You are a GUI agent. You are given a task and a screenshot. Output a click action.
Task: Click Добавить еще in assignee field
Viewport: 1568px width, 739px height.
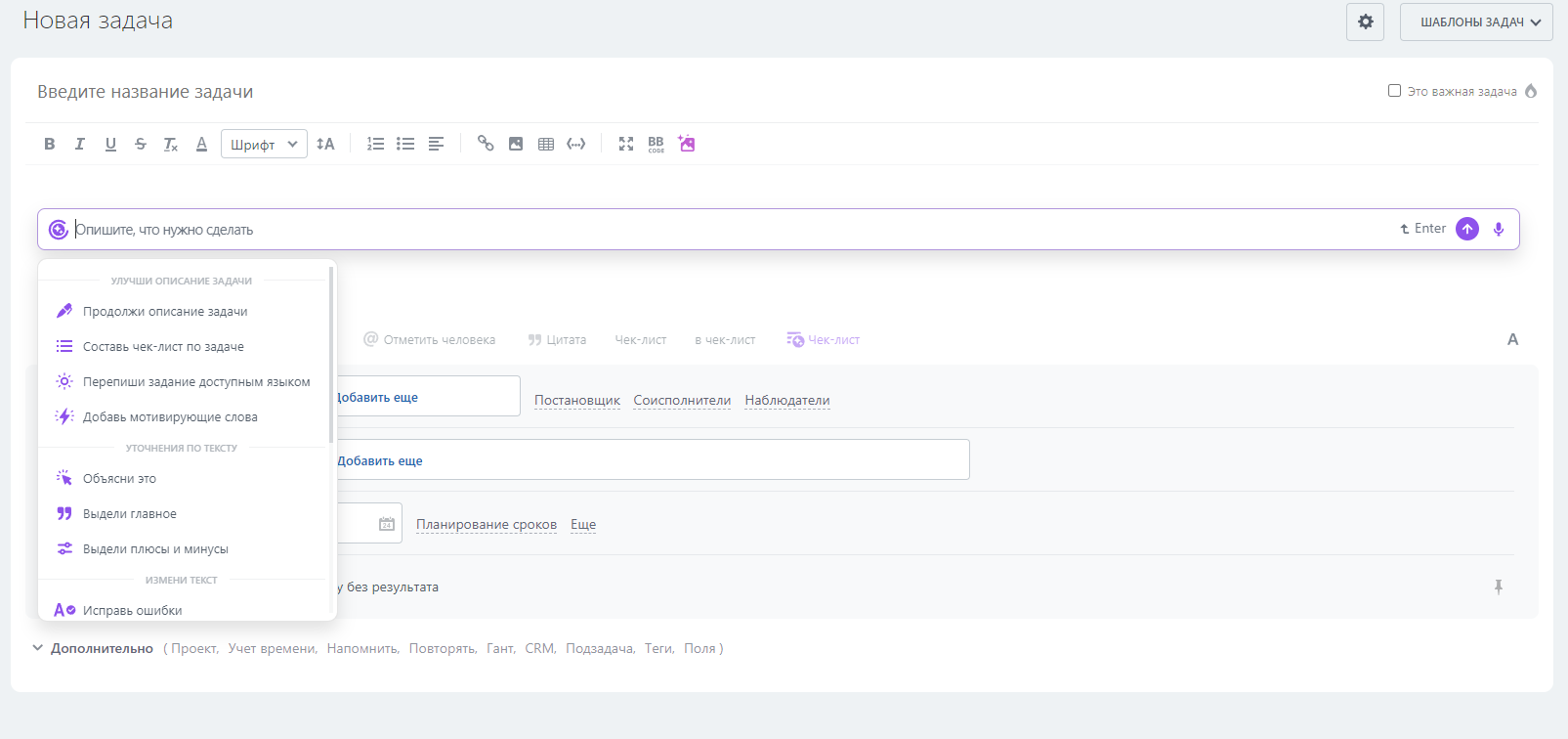[377, 397]
